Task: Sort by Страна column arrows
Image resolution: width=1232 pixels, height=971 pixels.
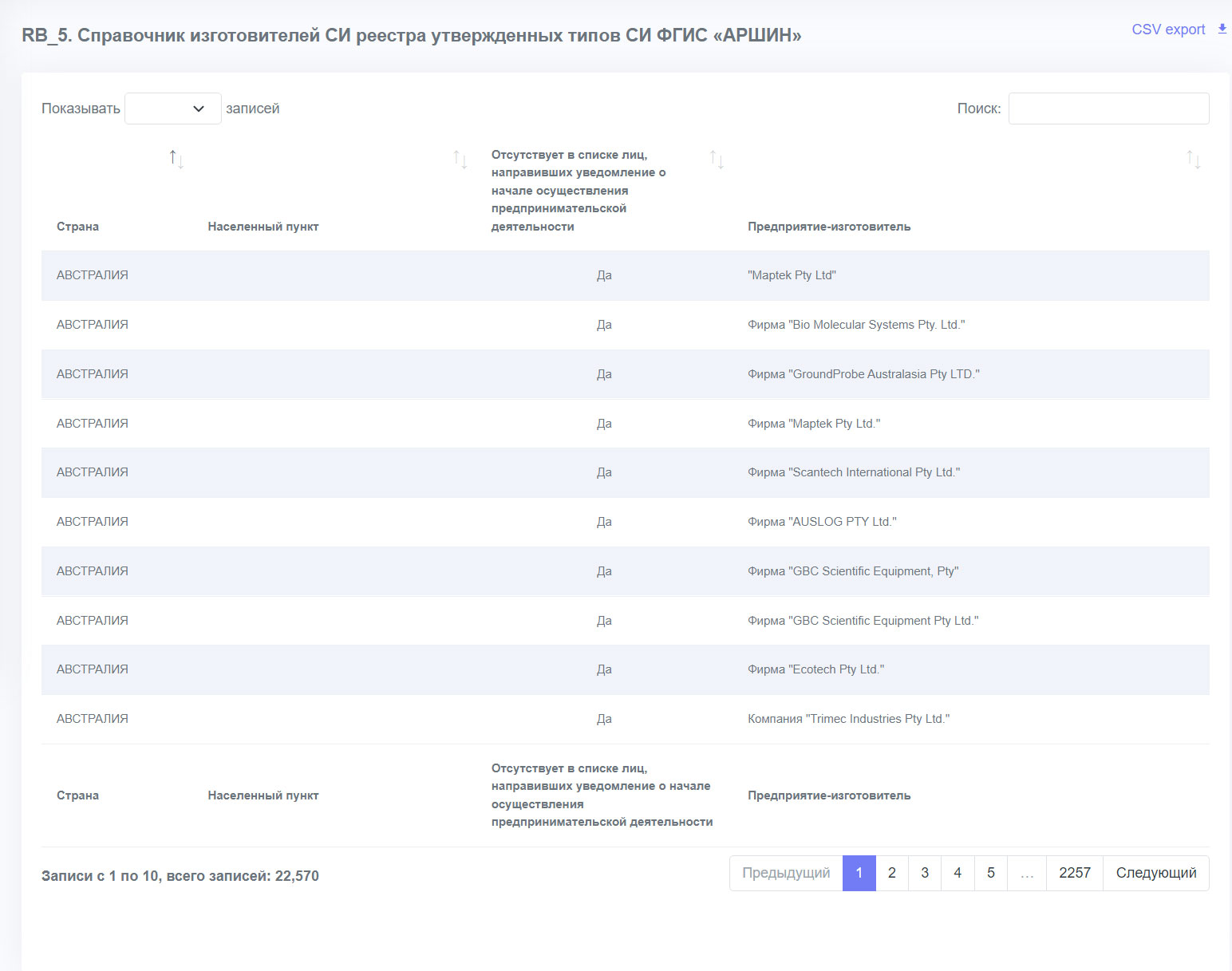Action: [176, 159]
